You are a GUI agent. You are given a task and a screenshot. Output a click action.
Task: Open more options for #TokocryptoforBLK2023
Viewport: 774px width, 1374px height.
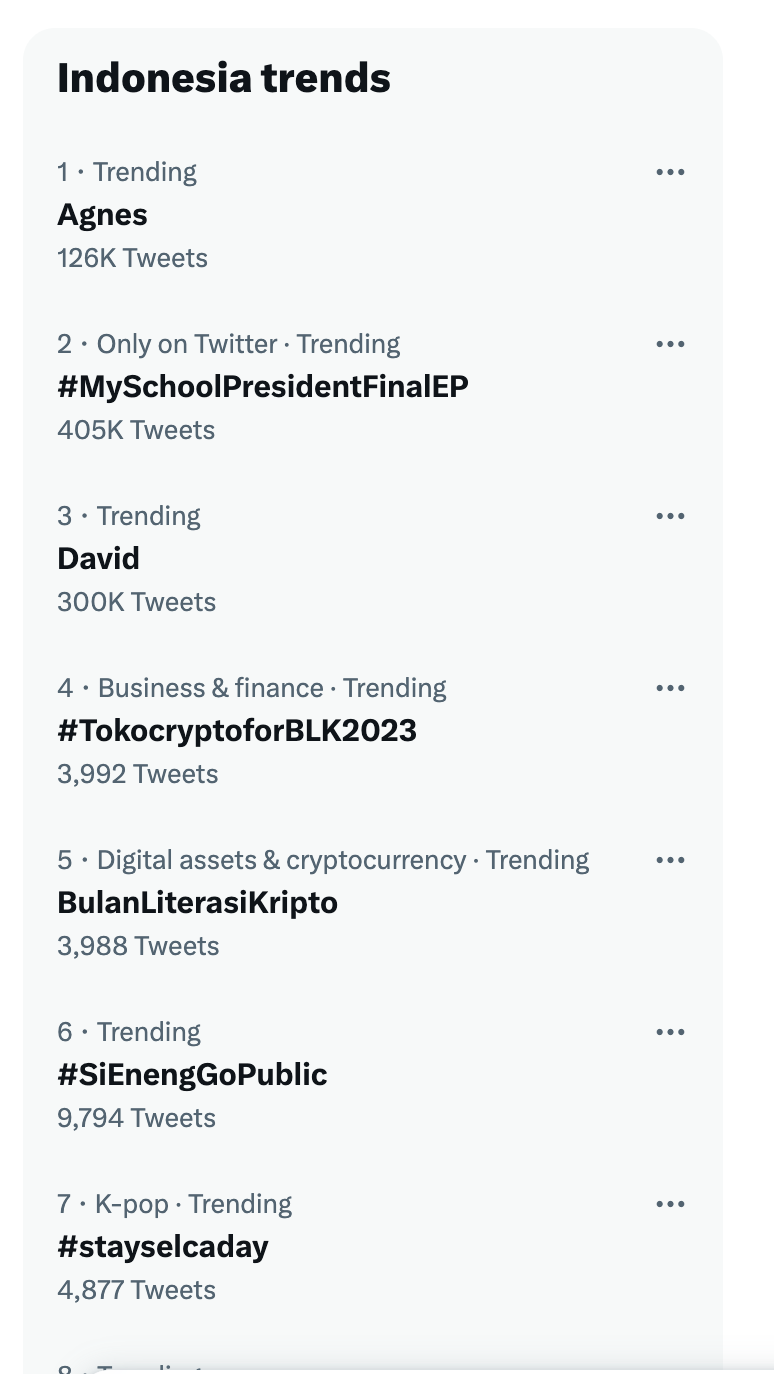670,688
